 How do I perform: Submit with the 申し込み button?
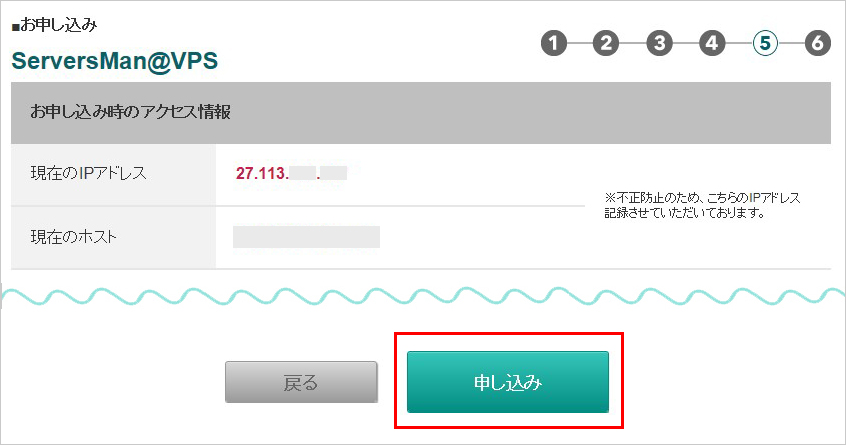click(508, 382)
